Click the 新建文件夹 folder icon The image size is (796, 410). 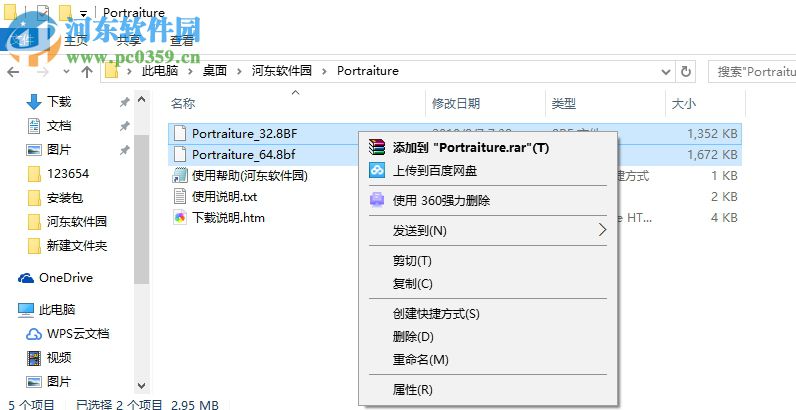click(x=34, y=246)
